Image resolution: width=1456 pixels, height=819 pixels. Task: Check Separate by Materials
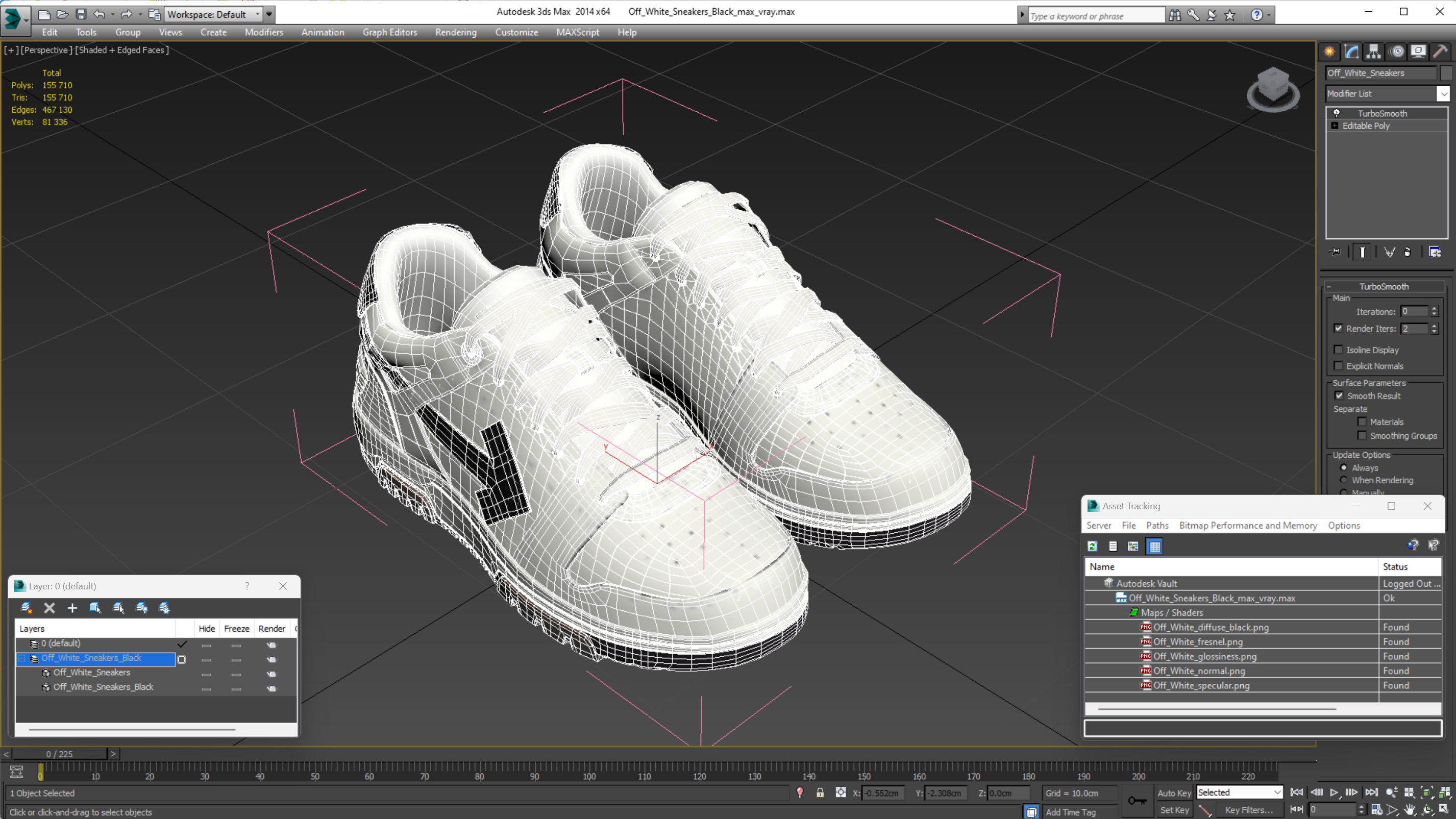click(x=1362, y=421)
